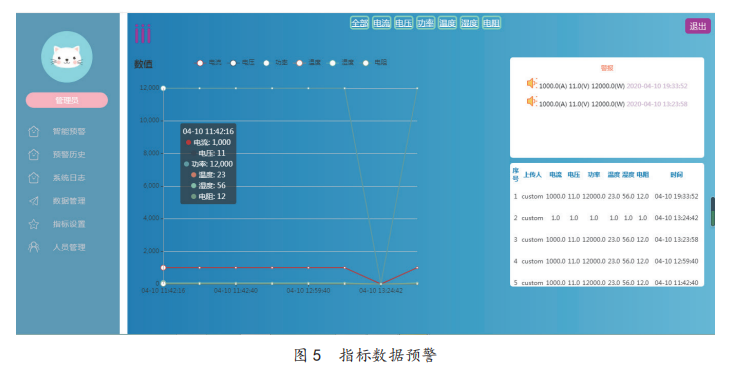Click table time cell 04-10 12:59:40
The height and width of the screenshot is (373, 747).
point(676,261)
